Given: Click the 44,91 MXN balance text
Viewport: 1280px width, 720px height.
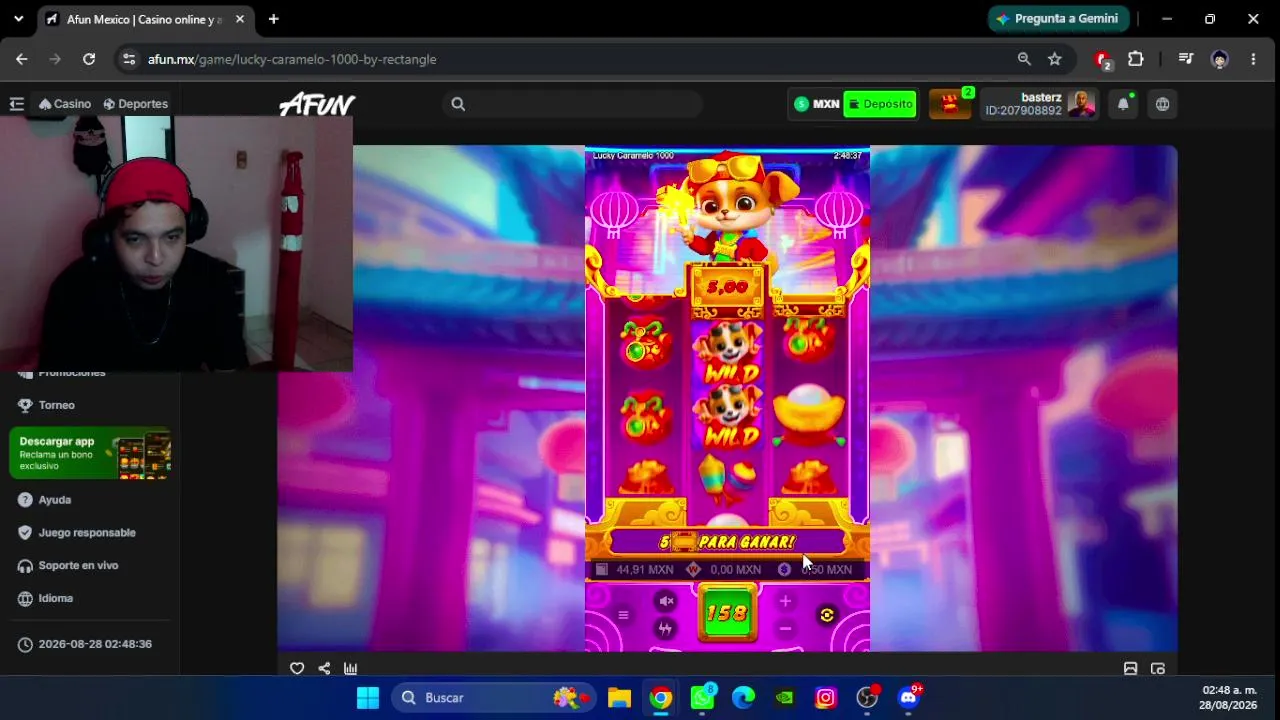Looking at the screenshot, I should [645, 570].
